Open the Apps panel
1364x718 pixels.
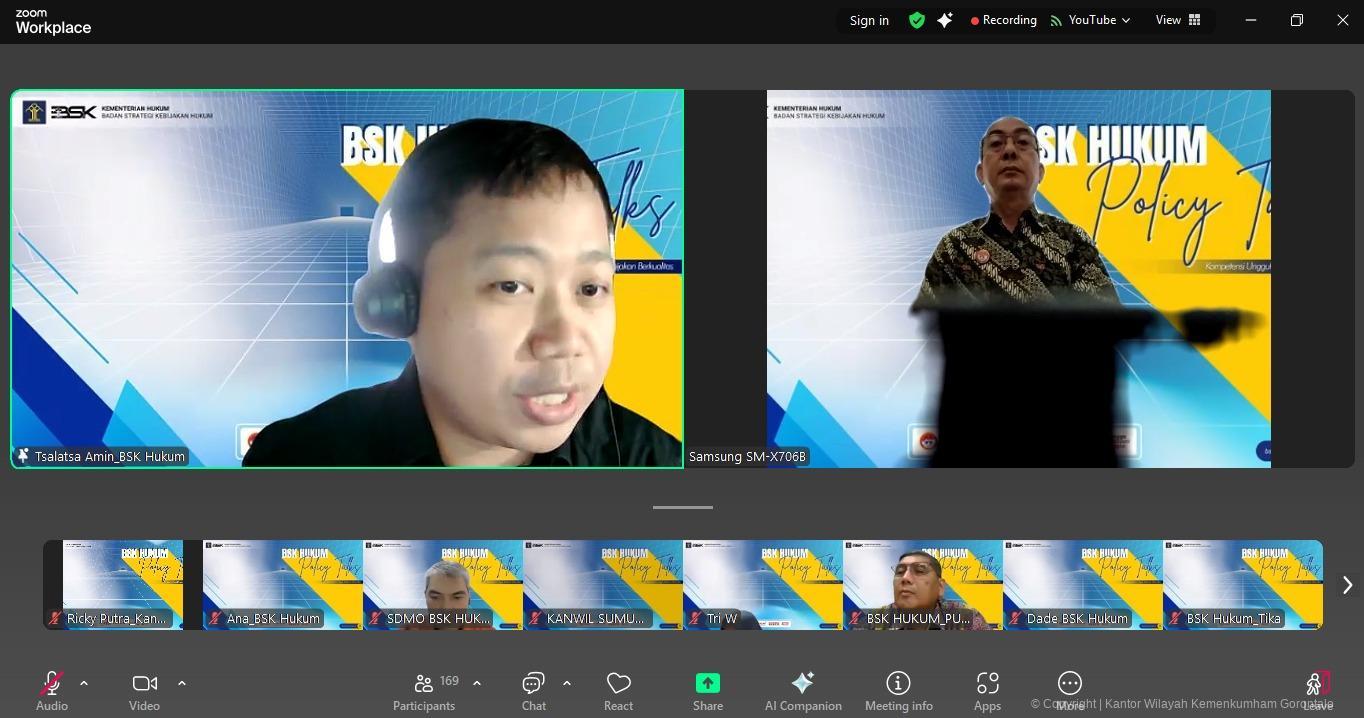[x=987, y=684]
